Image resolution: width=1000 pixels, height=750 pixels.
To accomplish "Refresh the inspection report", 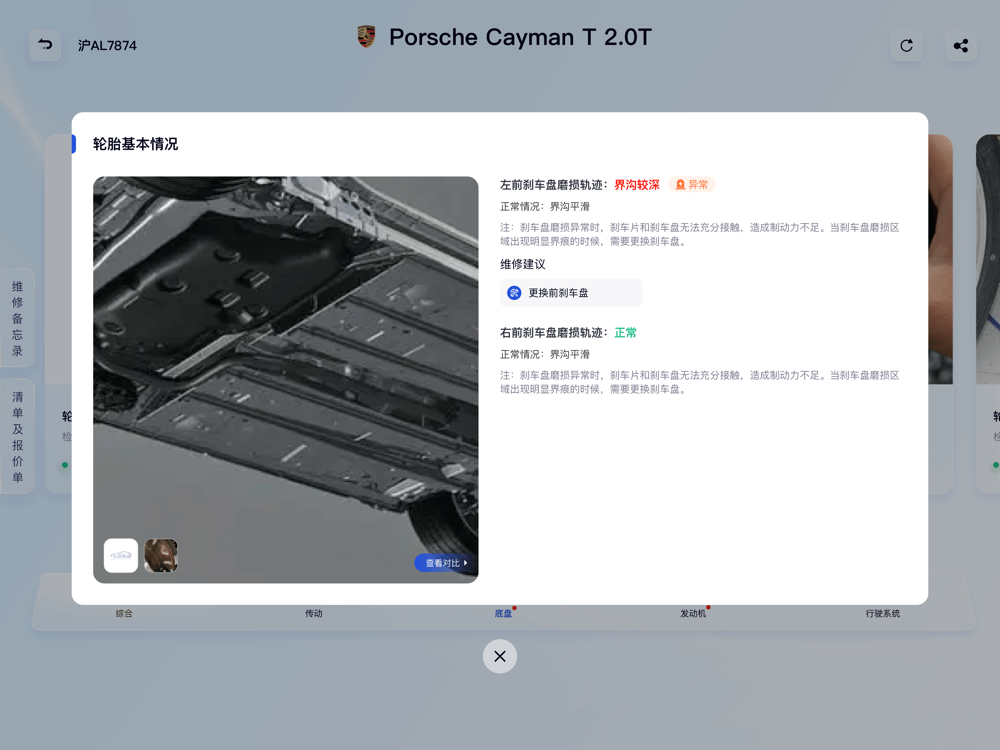I will click(x=906, y=45).
